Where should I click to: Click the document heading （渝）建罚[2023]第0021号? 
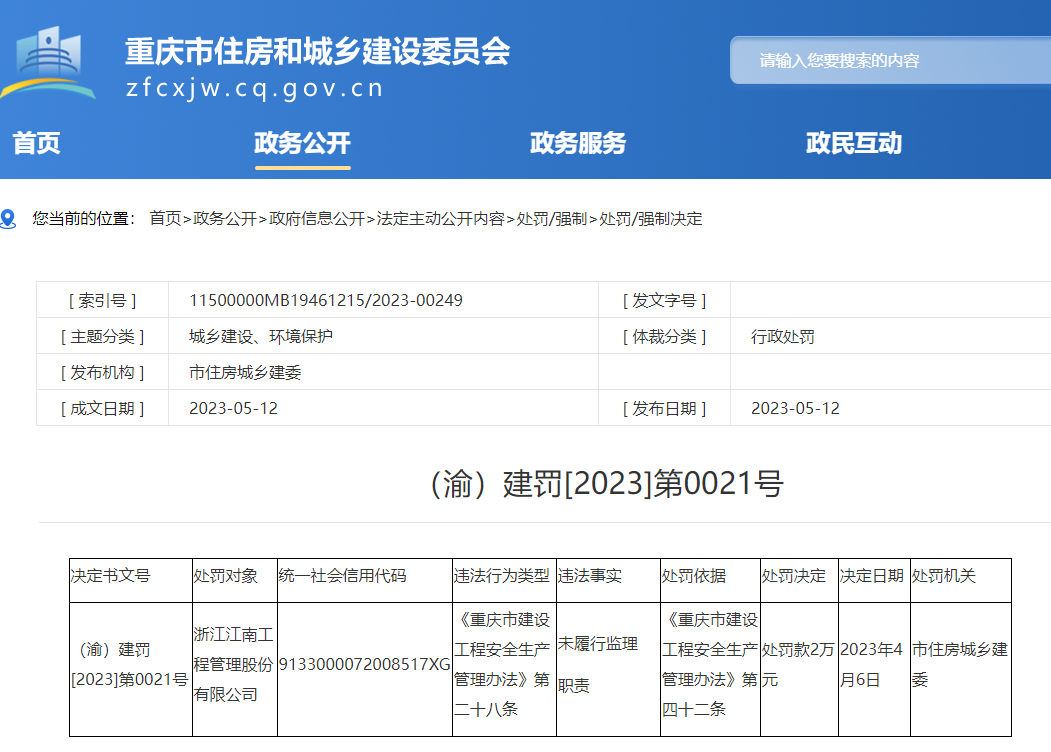(x=606, y=484)
